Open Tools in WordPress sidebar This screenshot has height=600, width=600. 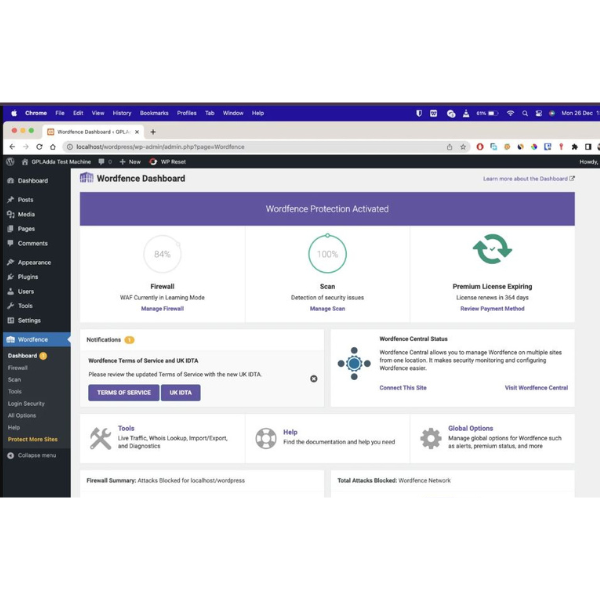25,306
